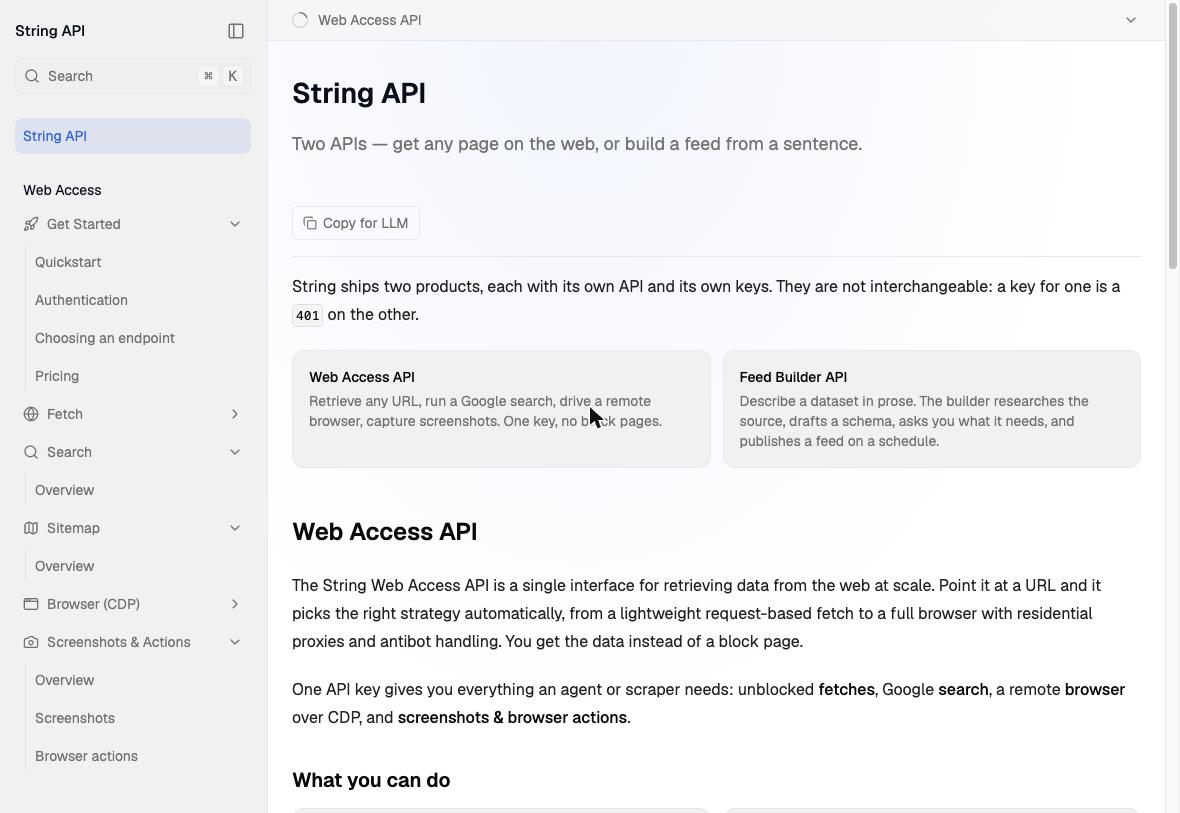Click the Web Access API section heading
Image resolution: width=1180 pixels, height=813 pixels.
tap(385, 531)
